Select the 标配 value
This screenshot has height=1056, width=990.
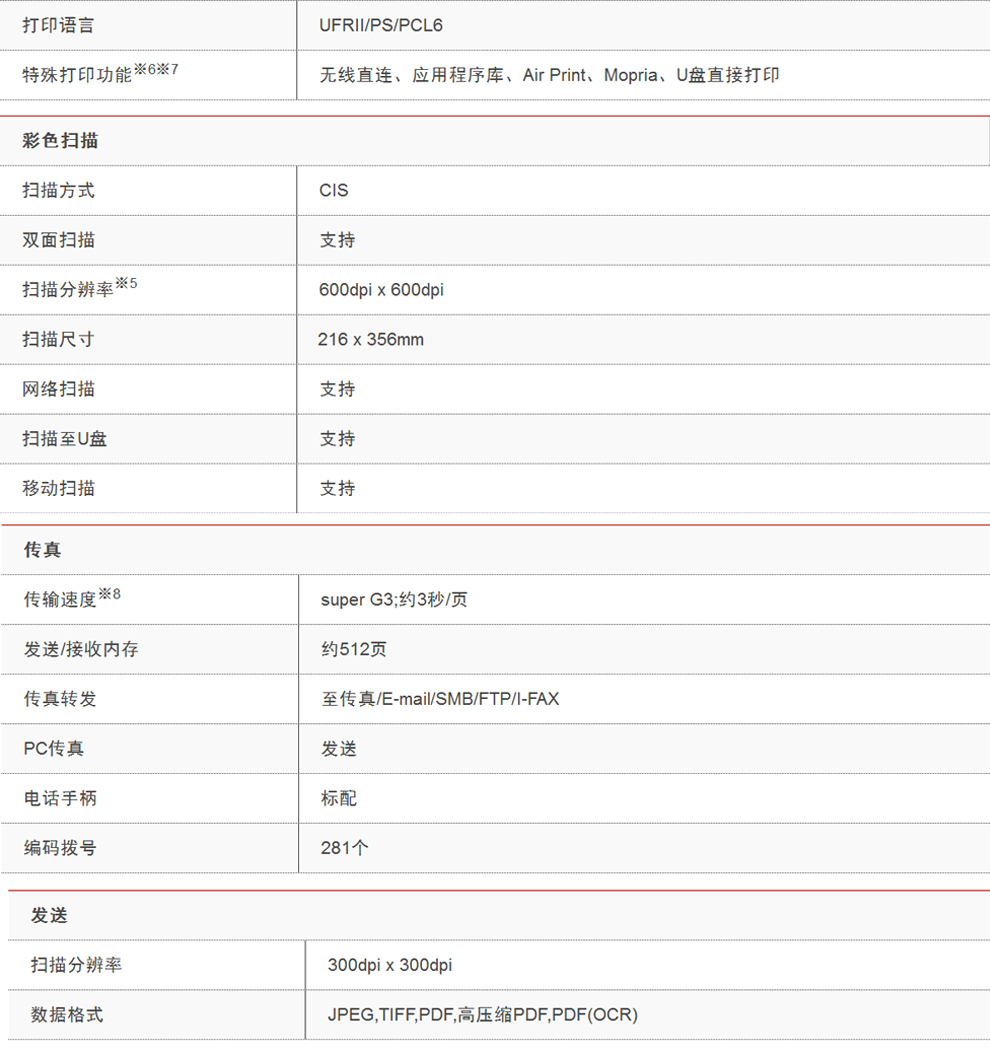pos(339,799)
